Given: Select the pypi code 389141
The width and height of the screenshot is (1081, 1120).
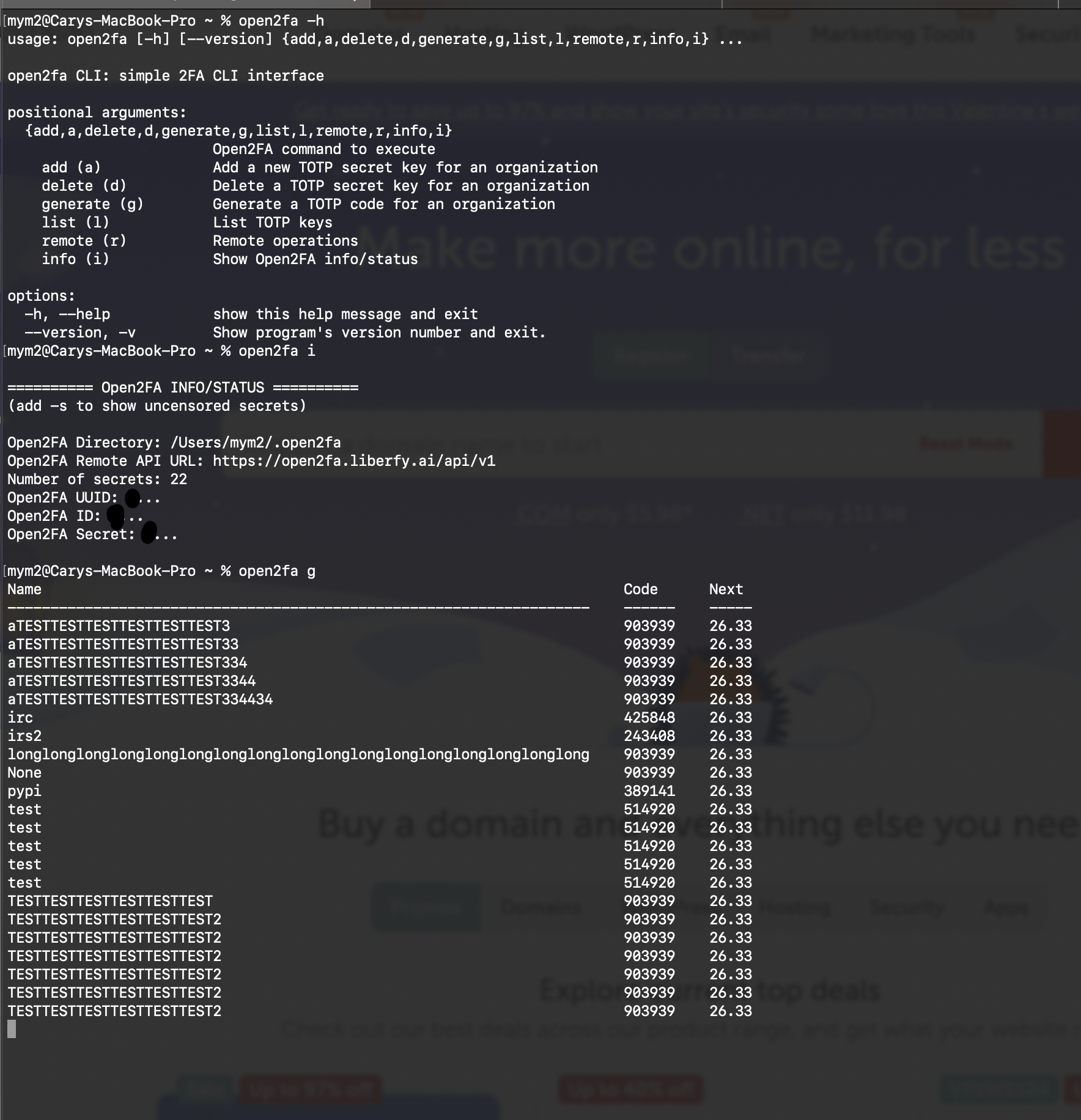Looking at the screenshot, I should [x=649, y=791].
